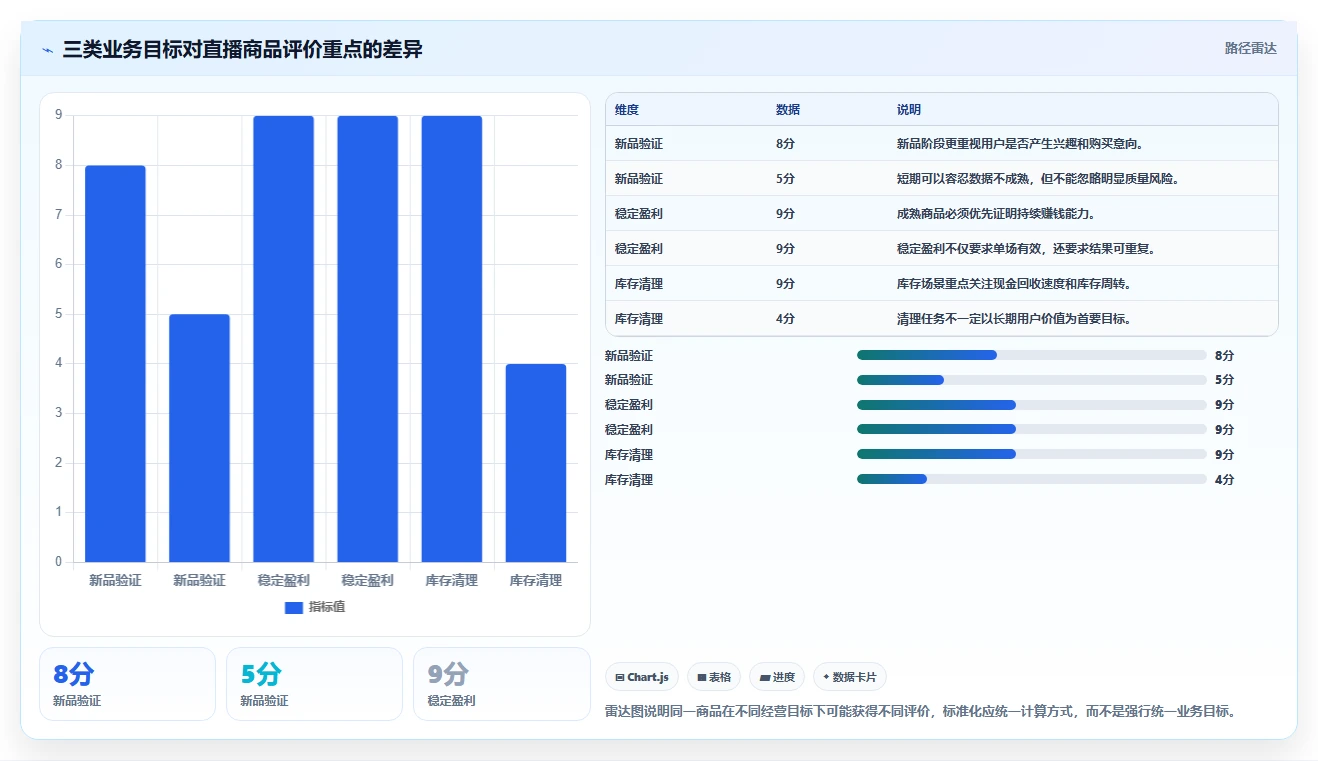The width and height of the screenshot is (1318, 761).
Task: Click 5分 in the table's 新品验证 row
Action: tap(785, 179)
